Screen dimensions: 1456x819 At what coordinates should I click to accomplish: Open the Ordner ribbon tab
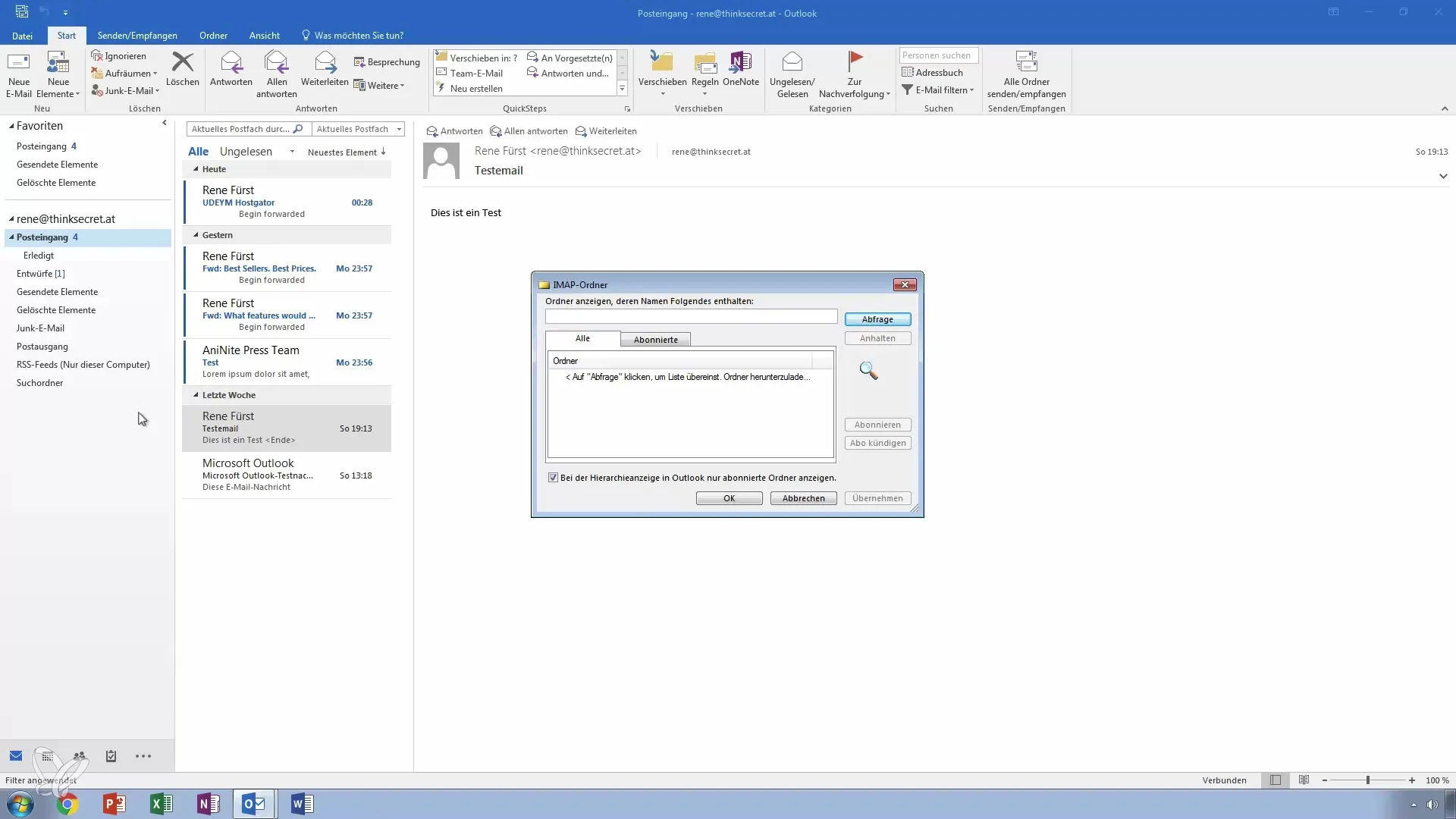(213, 36)
